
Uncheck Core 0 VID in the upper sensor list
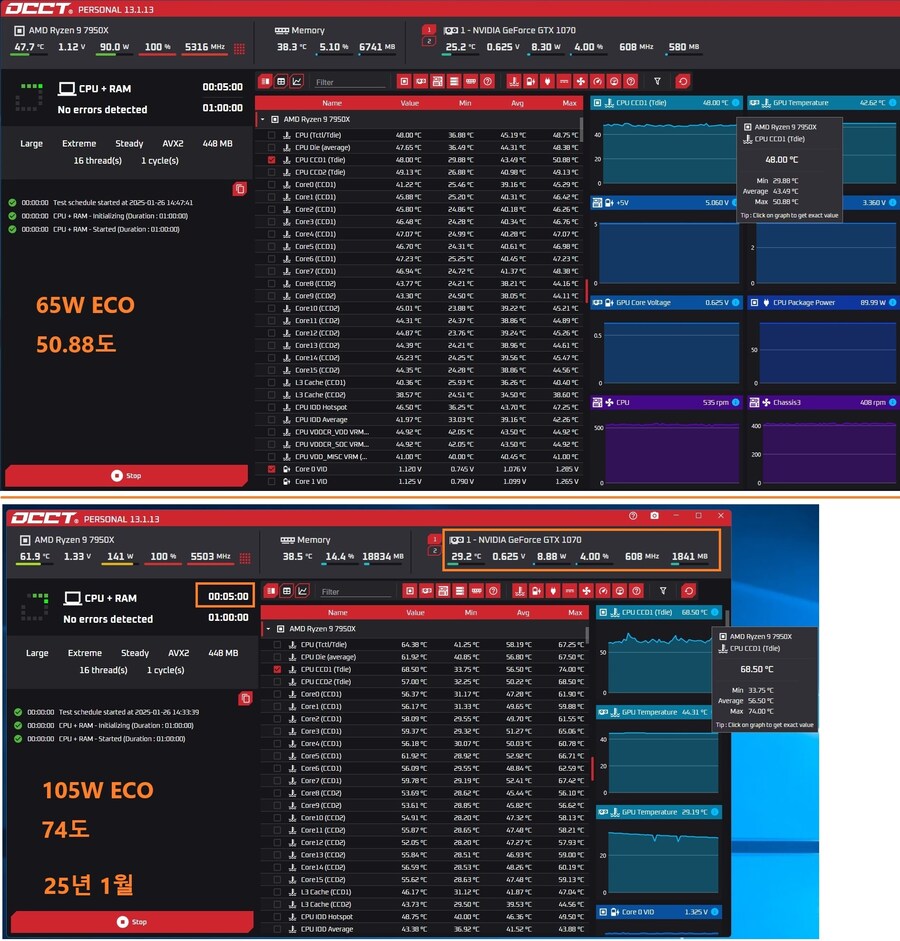tap(272, 469)
